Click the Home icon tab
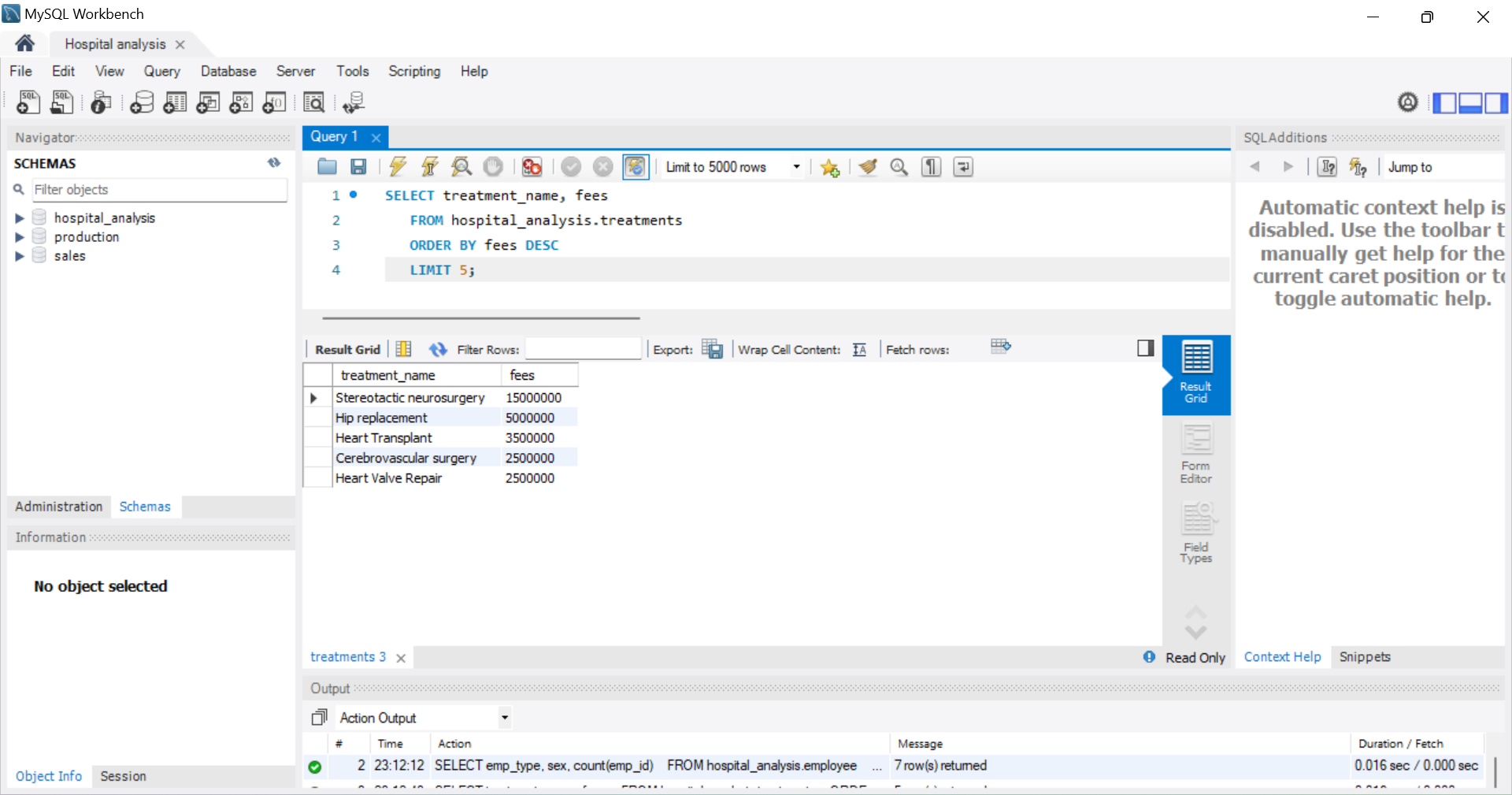 (x=24, y=43)
